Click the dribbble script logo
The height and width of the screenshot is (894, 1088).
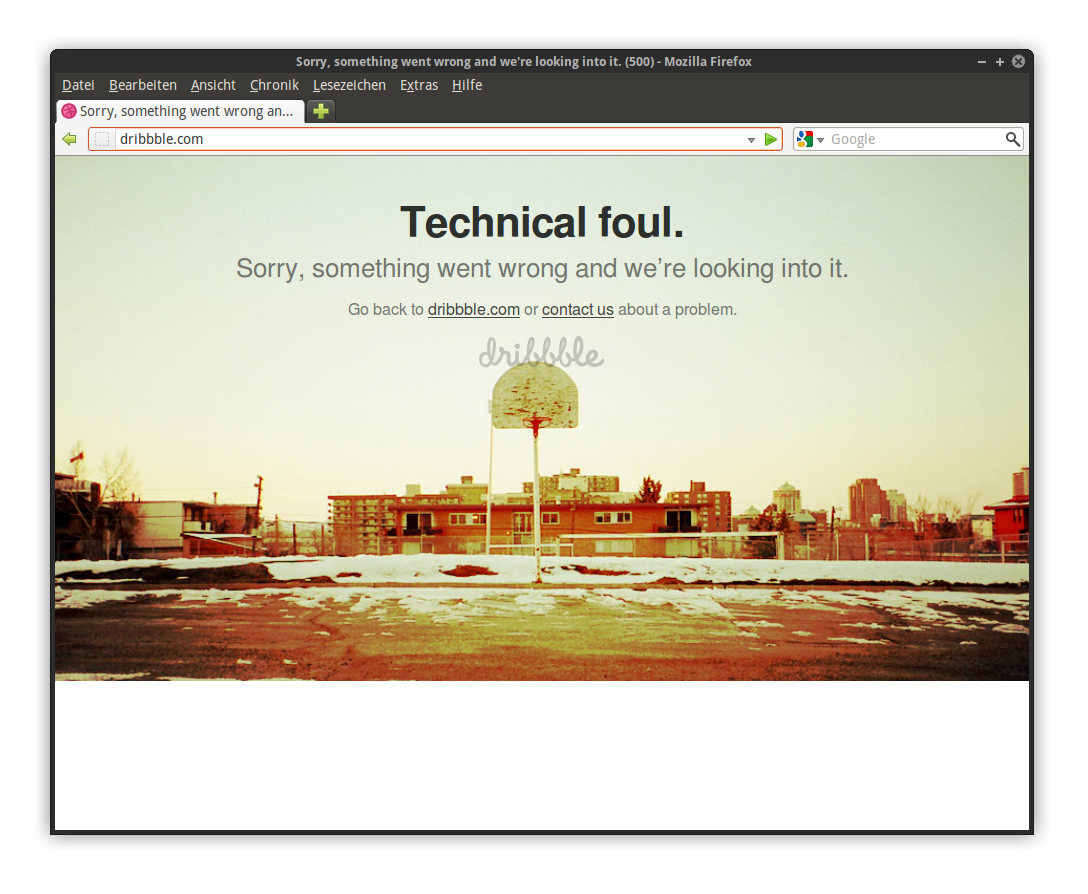(x=541, y=353)
